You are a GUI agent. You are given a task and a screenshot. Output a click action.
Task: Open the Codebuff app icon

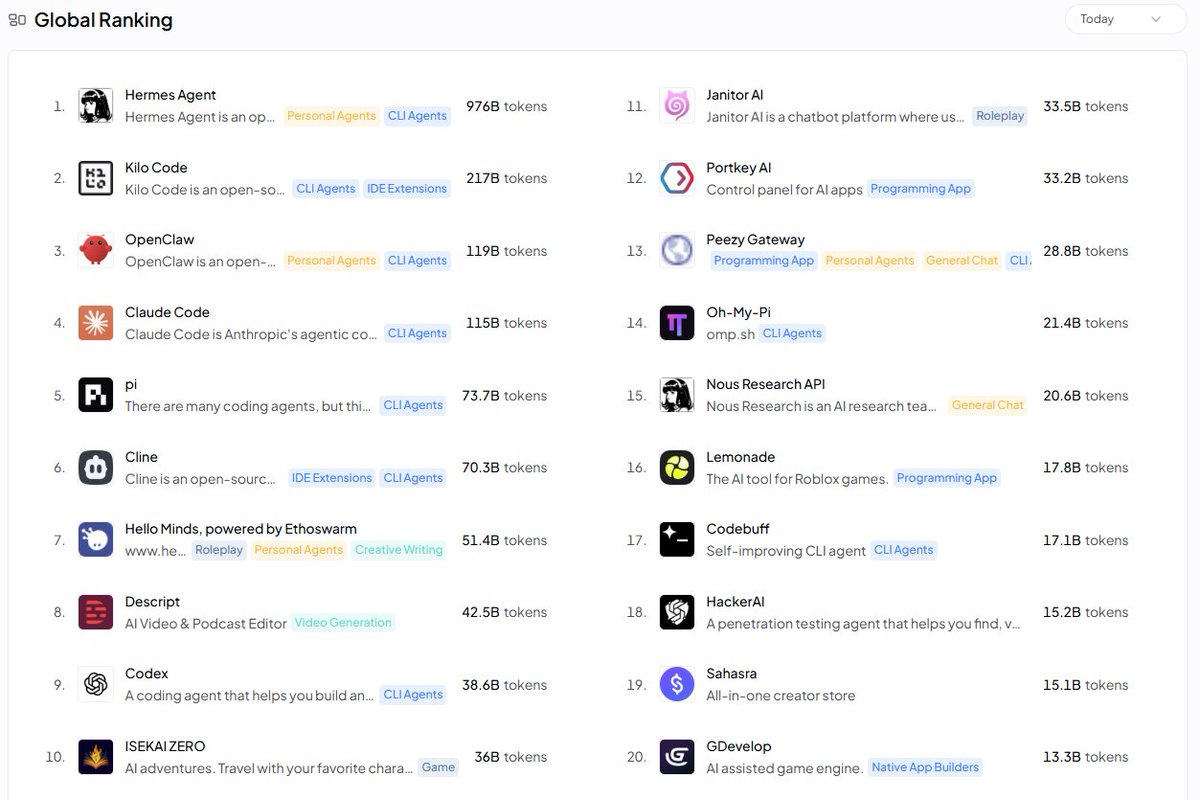tap(677, 540)
